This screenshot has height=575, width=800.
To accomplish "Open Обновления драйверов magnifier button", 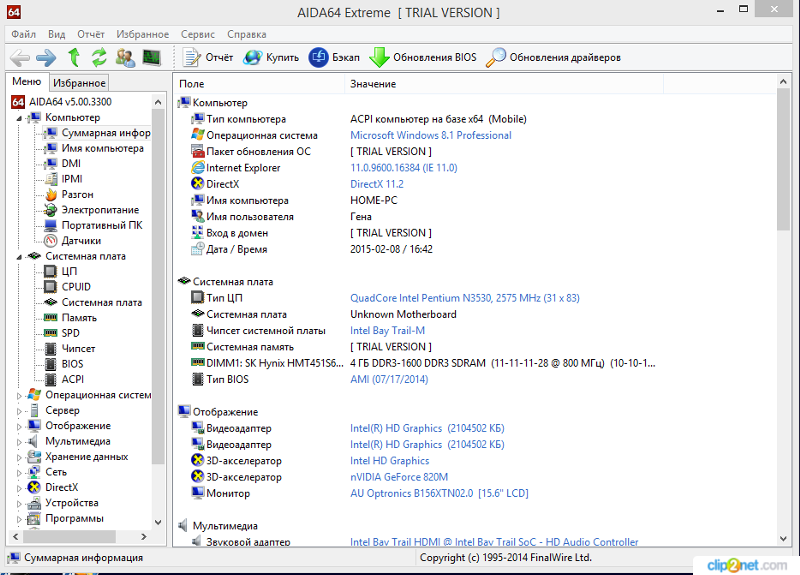I will [553, 57].
